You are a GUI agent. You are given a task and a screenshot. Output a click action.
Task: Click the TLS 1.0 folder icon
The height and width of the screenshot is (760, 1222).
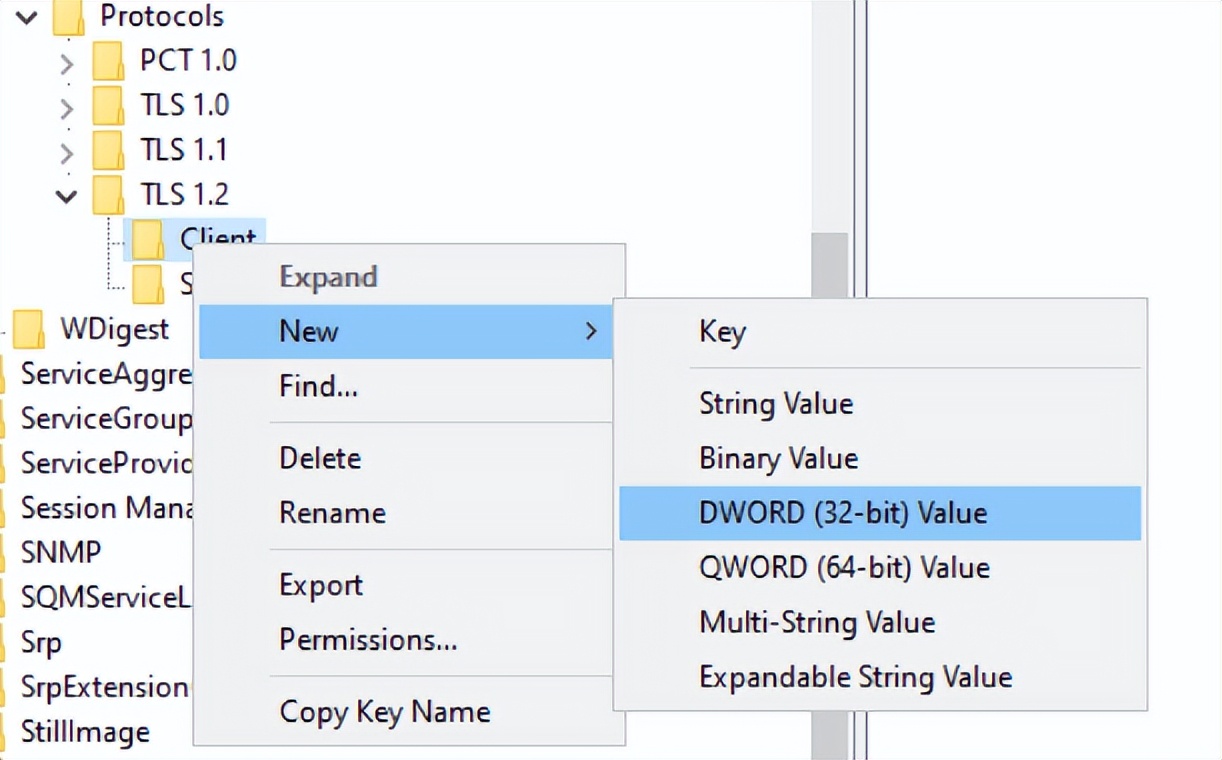[x=108, y=105]
